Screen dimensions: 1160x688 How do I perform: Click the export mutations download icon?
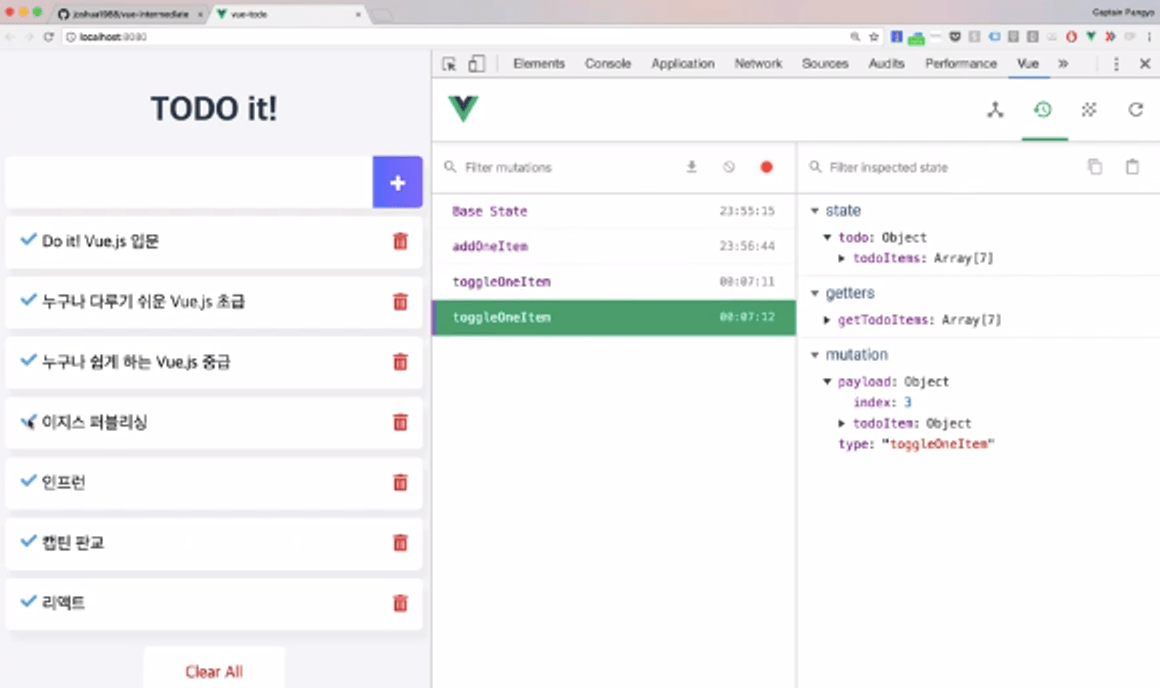coord(691,167)
